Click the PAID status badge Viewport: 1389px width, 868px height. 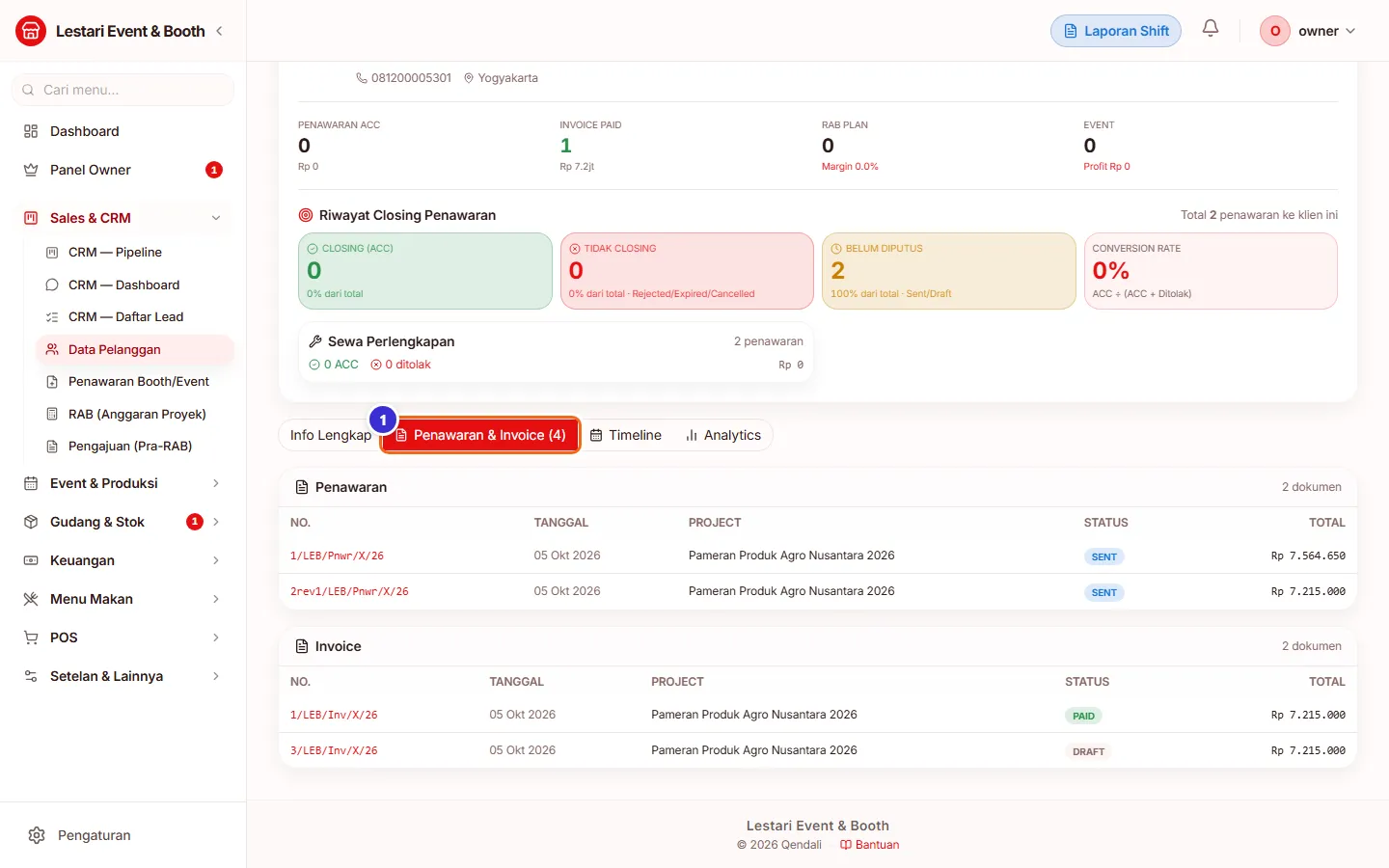pos(1083,716)
